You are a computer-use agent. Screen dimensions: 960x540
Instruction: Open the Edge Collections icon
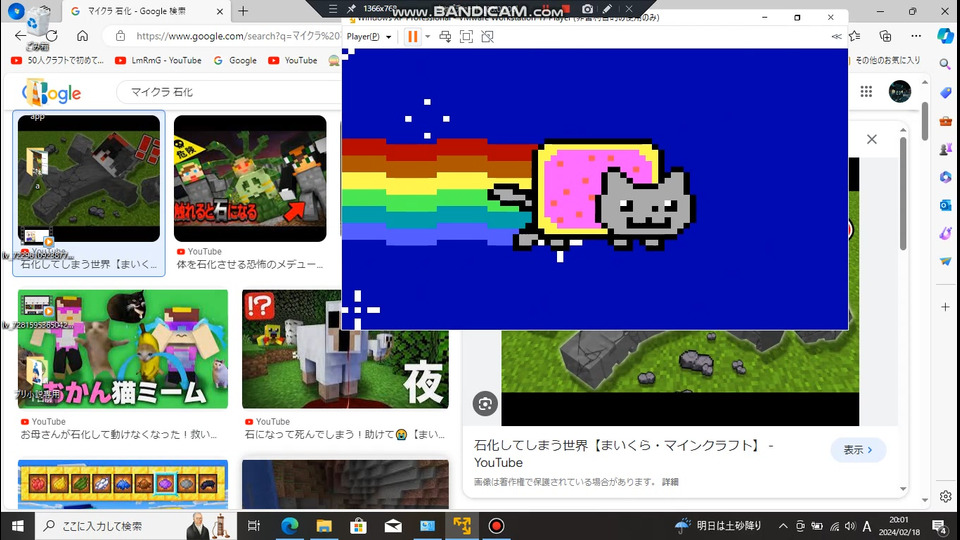point(885,36)
